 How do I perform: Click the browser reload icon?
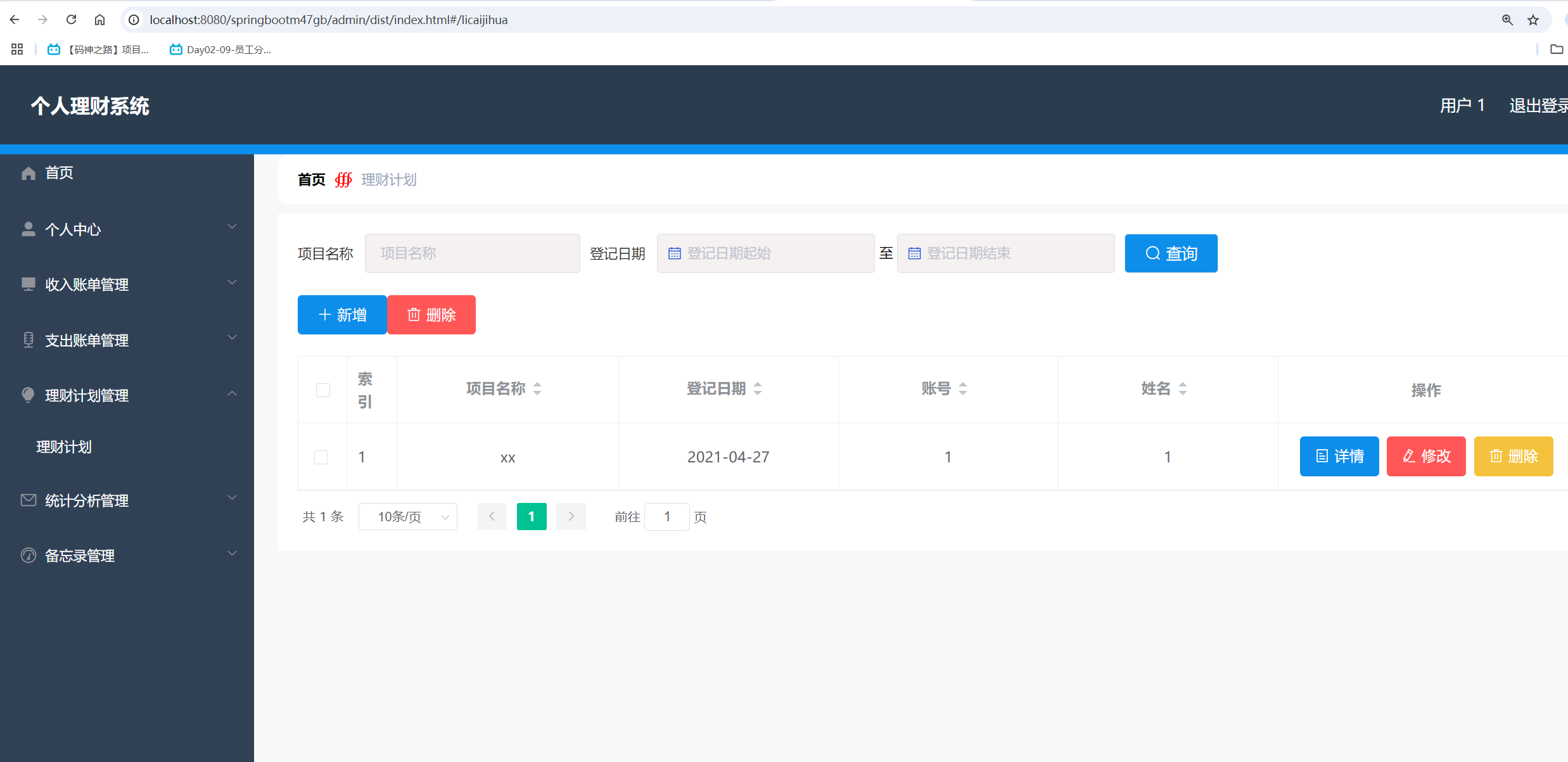(72, 20)
